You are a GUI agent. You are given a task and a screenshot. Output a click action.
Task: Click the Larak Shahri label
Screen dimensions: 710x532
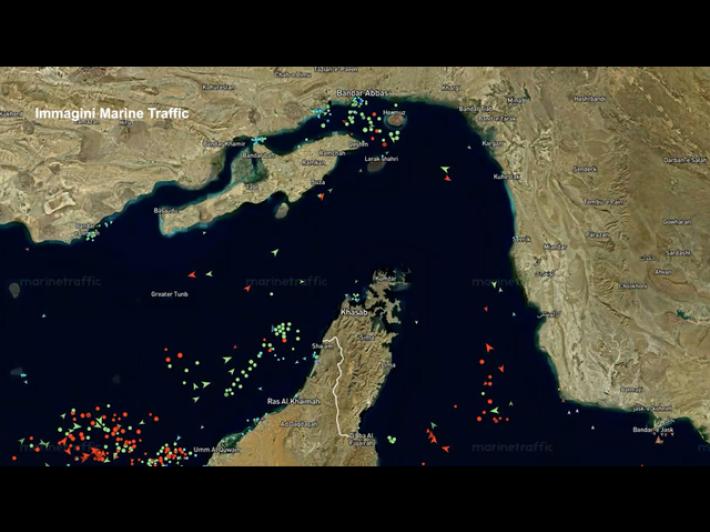(x=381, y=159)
